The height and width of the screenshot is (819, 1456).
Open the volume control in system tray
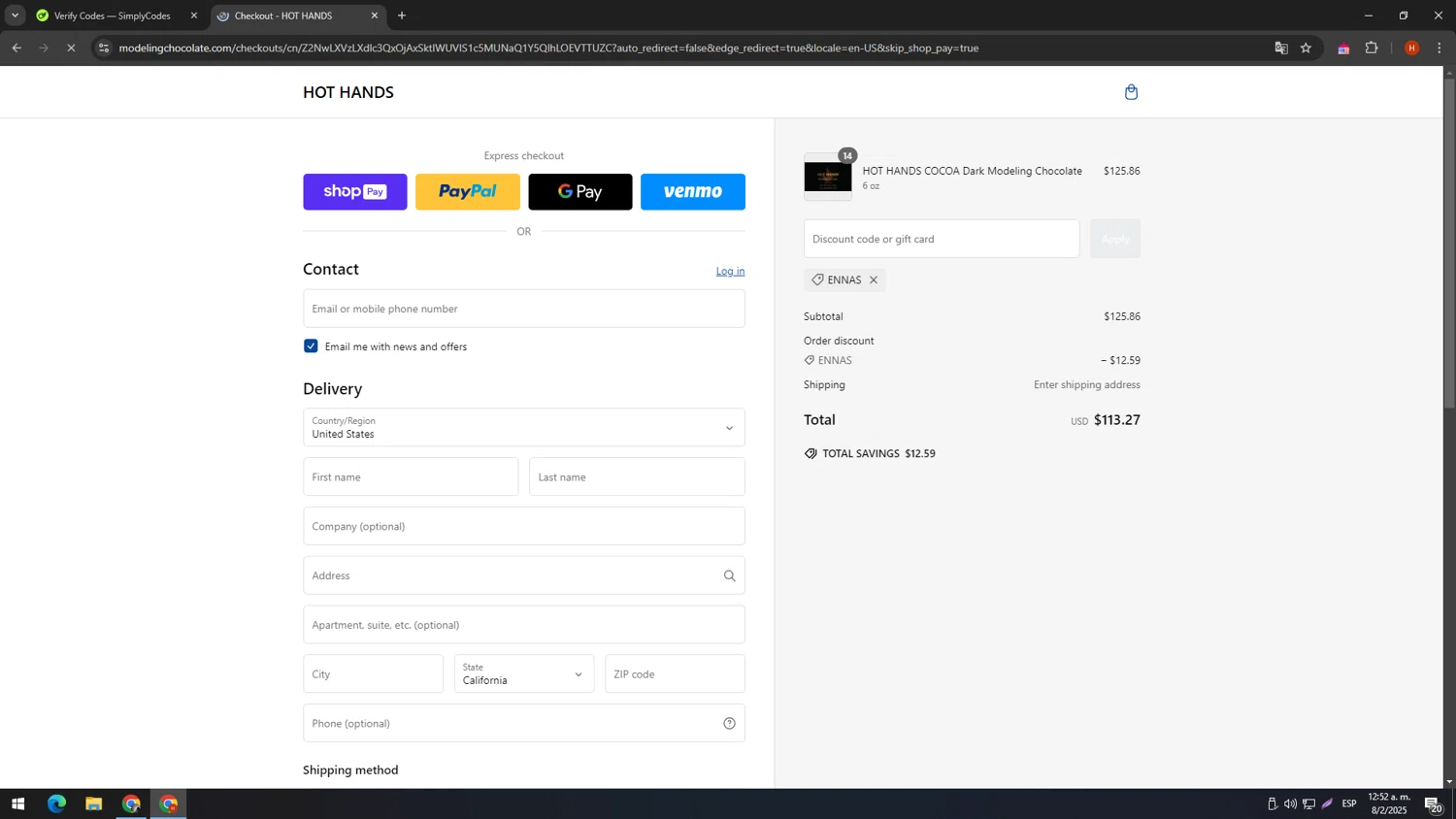(1290, 804)
